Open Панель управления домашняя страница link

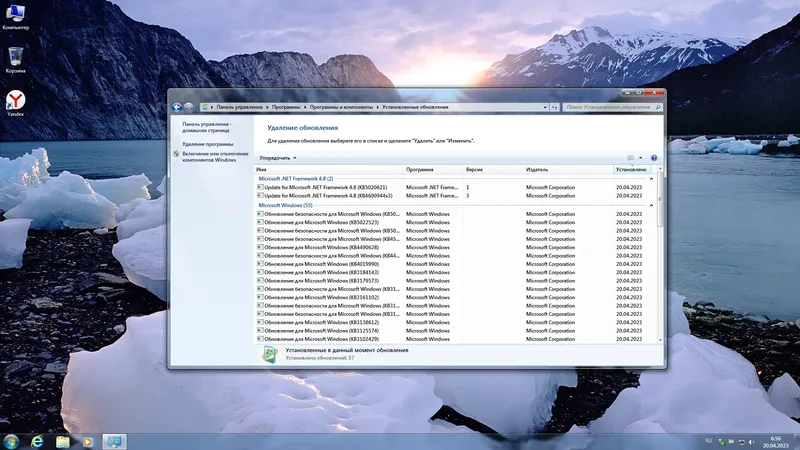[x=207, y=127]
